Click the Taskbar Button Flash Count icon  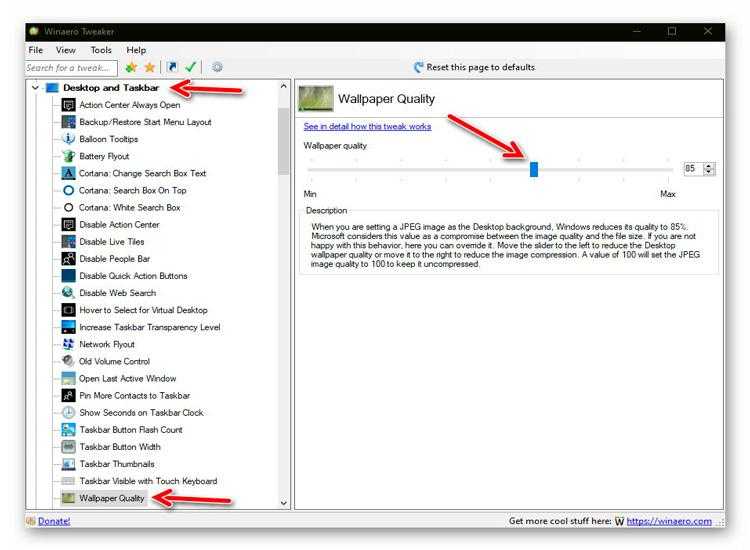tap(68, 429)
